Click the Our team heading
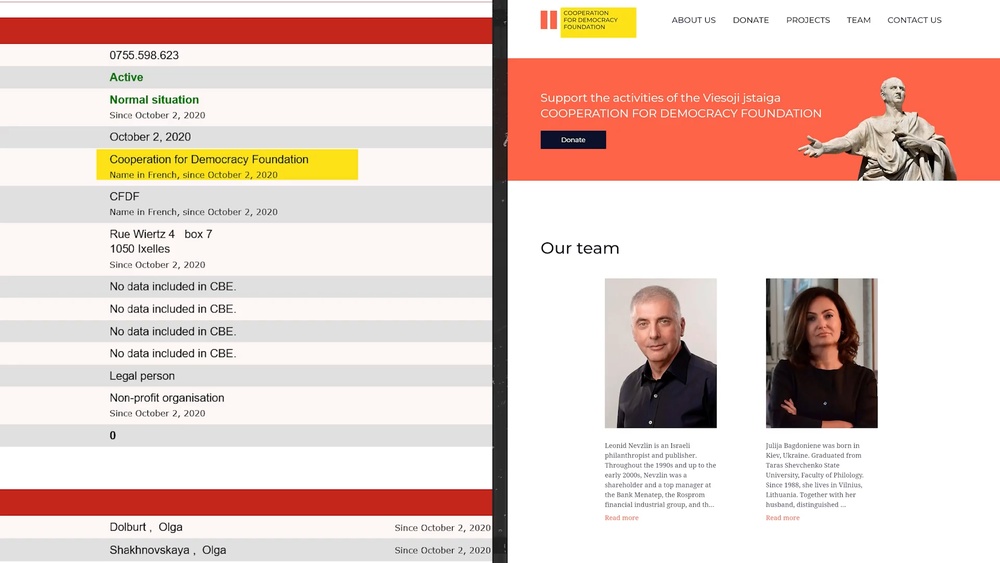1000x563 pixels. click(579, 248)
